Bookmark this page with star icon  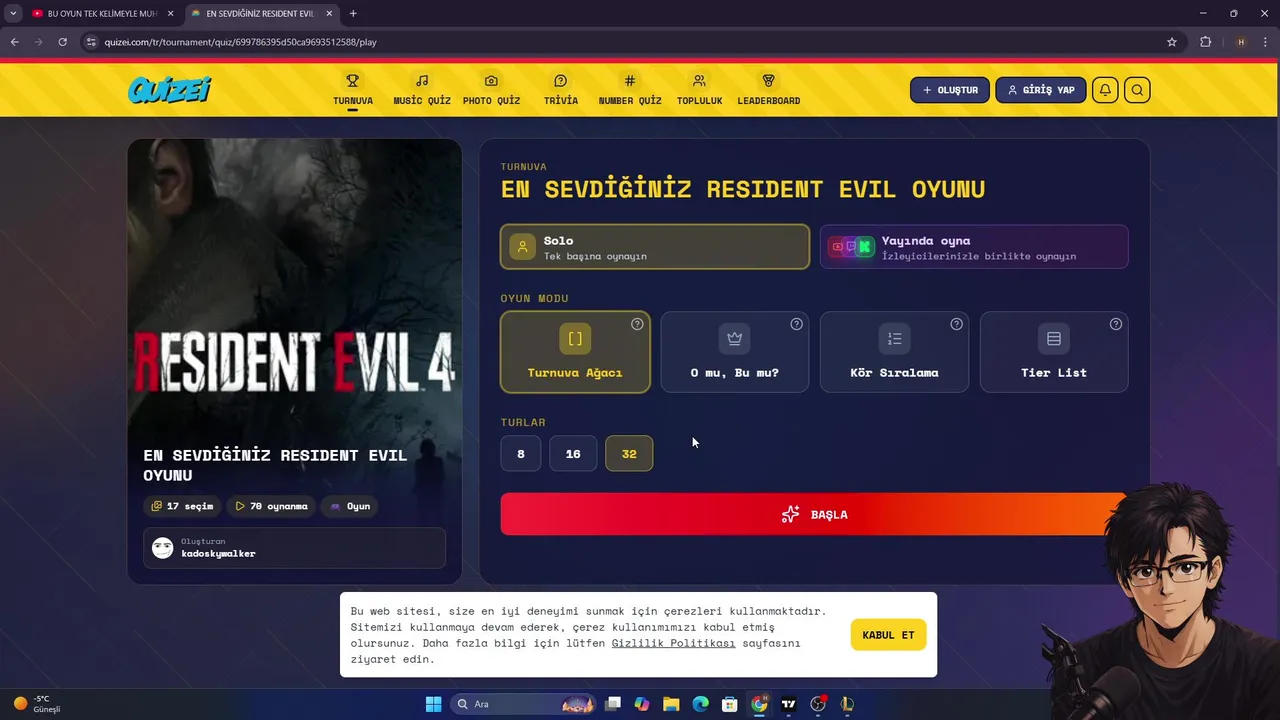coord(1172,42)
